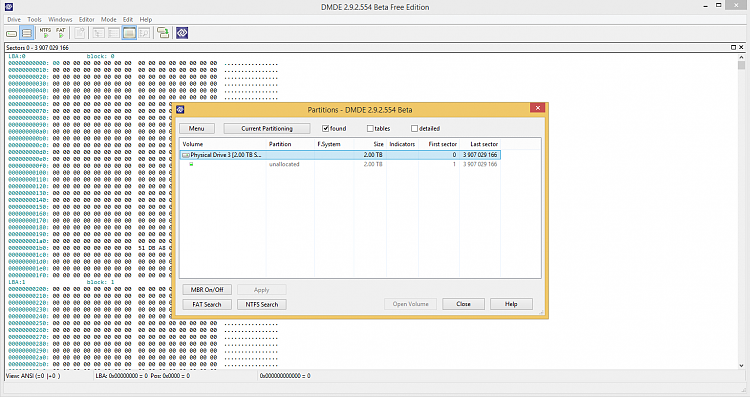Image resolution: width=750 pixels, height=397 pixels.
Task: Click the Menu button in Partitions dialog
Action: 197,129
